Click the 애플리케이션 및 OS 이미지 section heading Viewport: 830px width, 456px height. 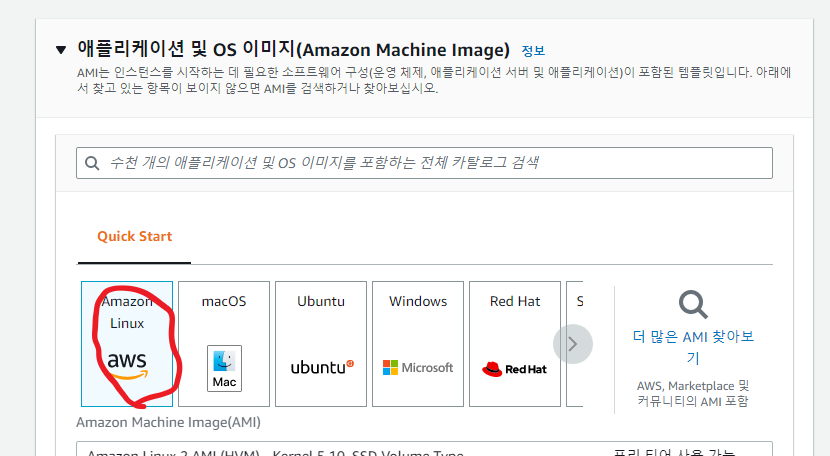pos(293,49)
